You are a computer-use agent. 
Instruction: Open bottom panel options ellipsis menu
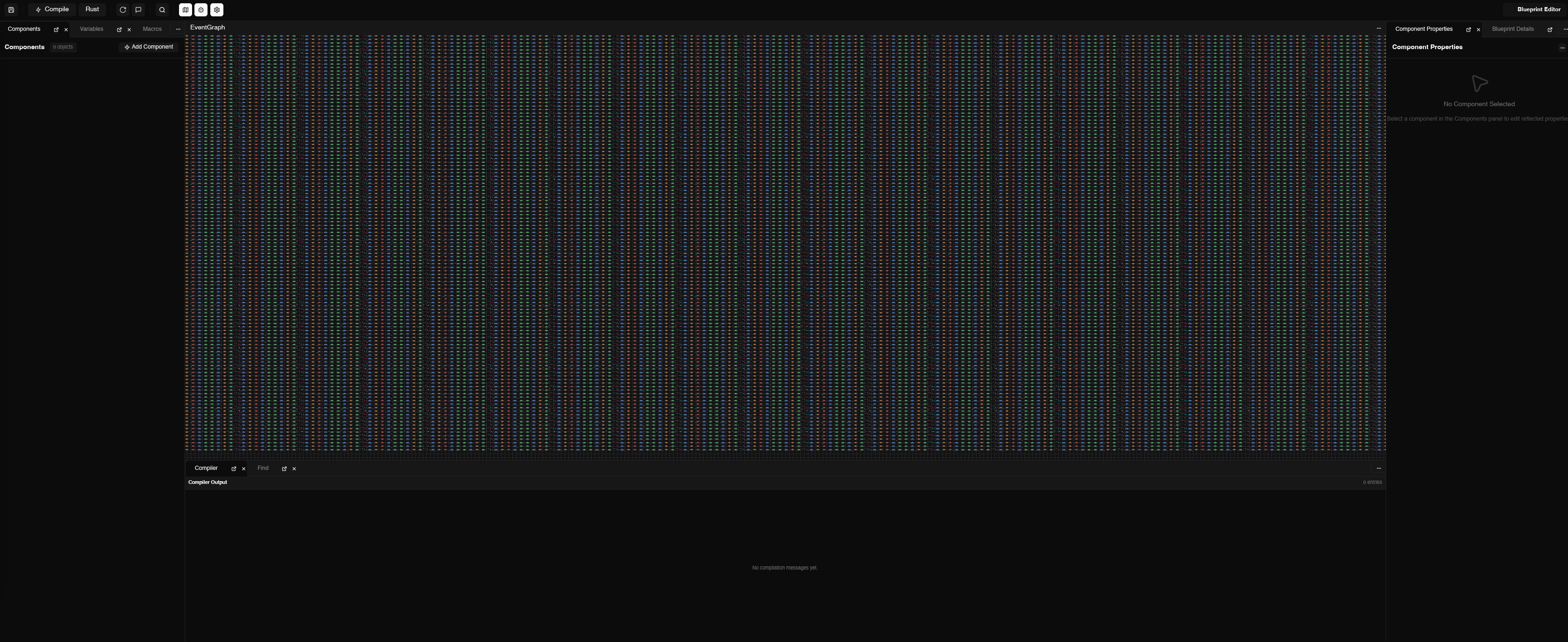(1379, 469)
